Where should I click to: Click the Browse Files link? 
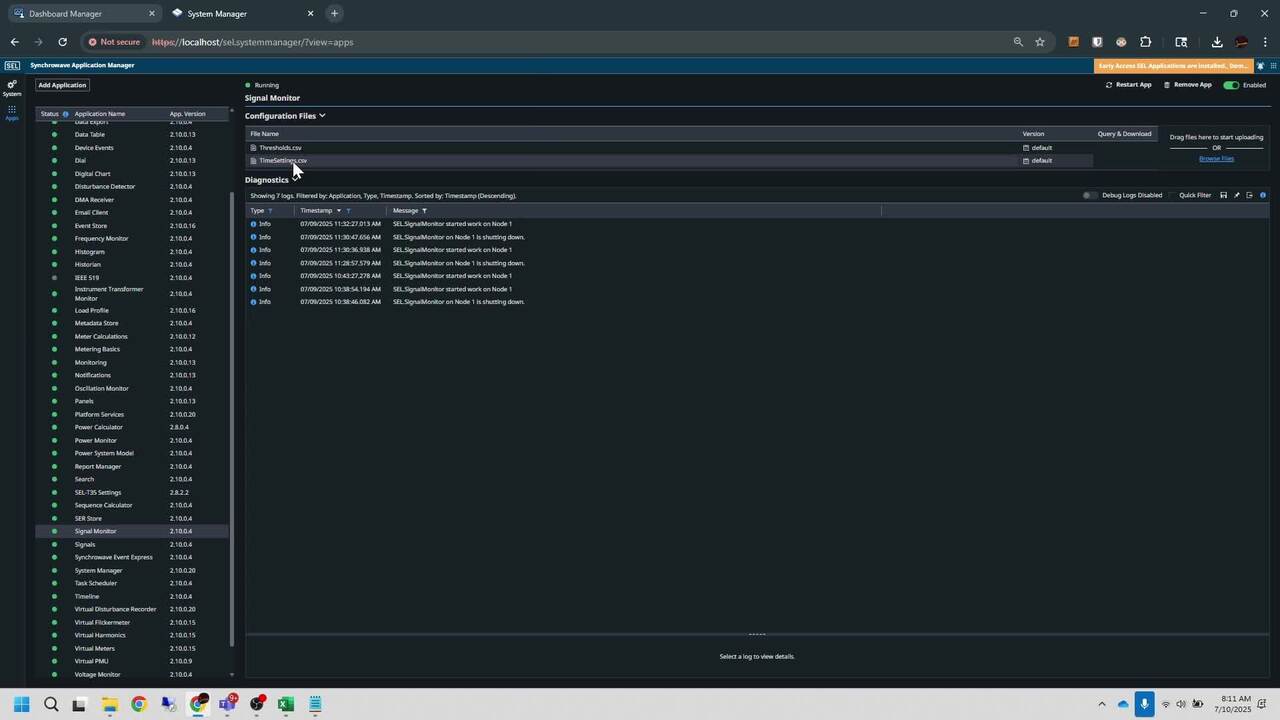point(1216,159)
